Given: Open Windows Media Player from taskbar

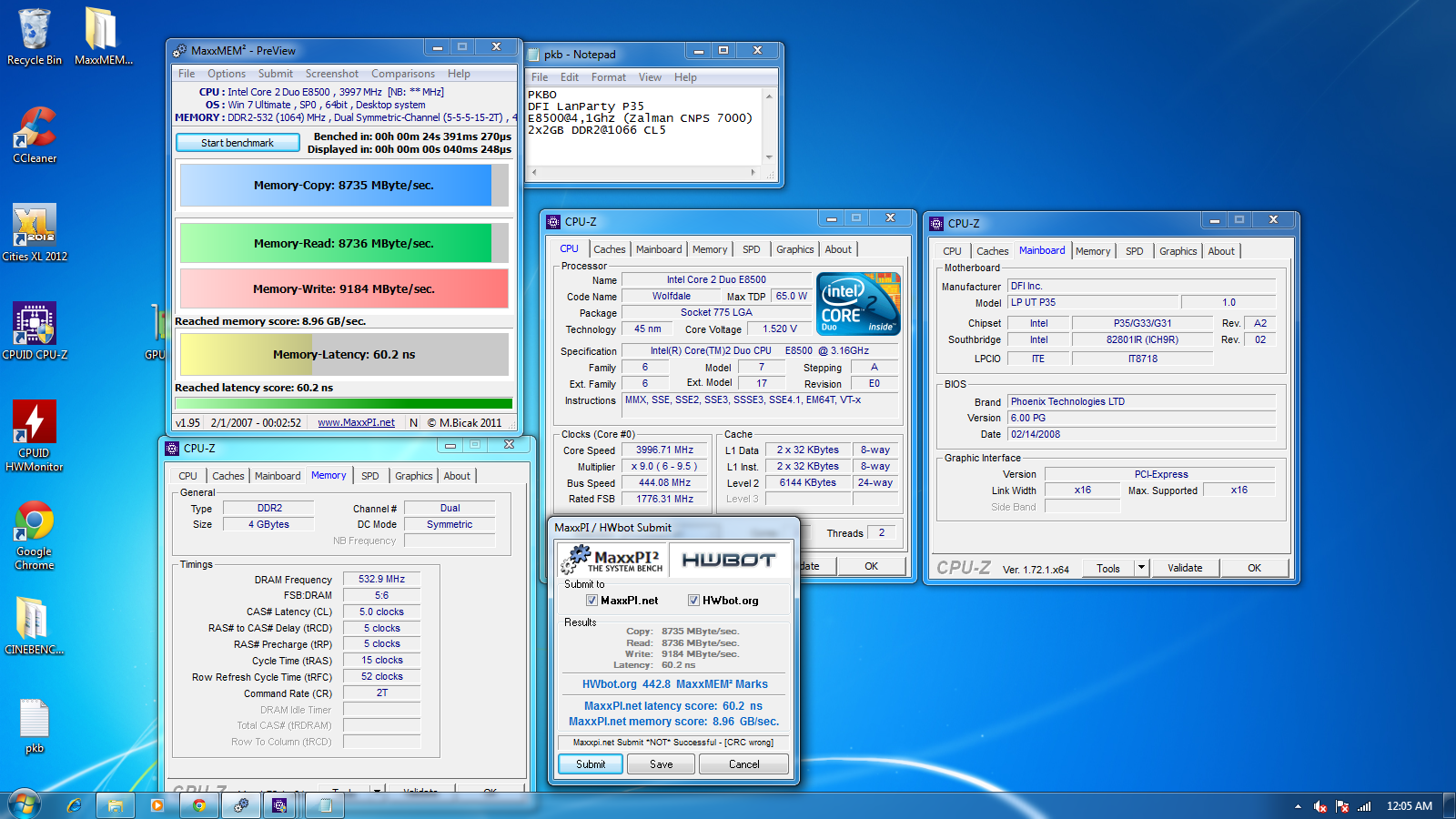Looking at the screenshot, I should tap(157, 805).
